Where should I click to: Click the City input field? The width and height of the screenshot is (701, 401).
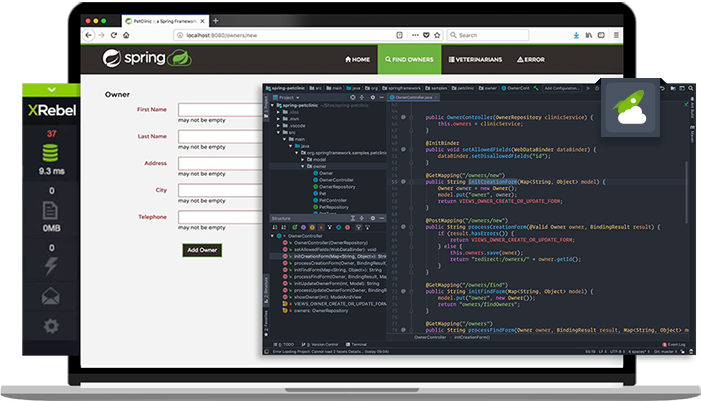[x=220, y=190]
